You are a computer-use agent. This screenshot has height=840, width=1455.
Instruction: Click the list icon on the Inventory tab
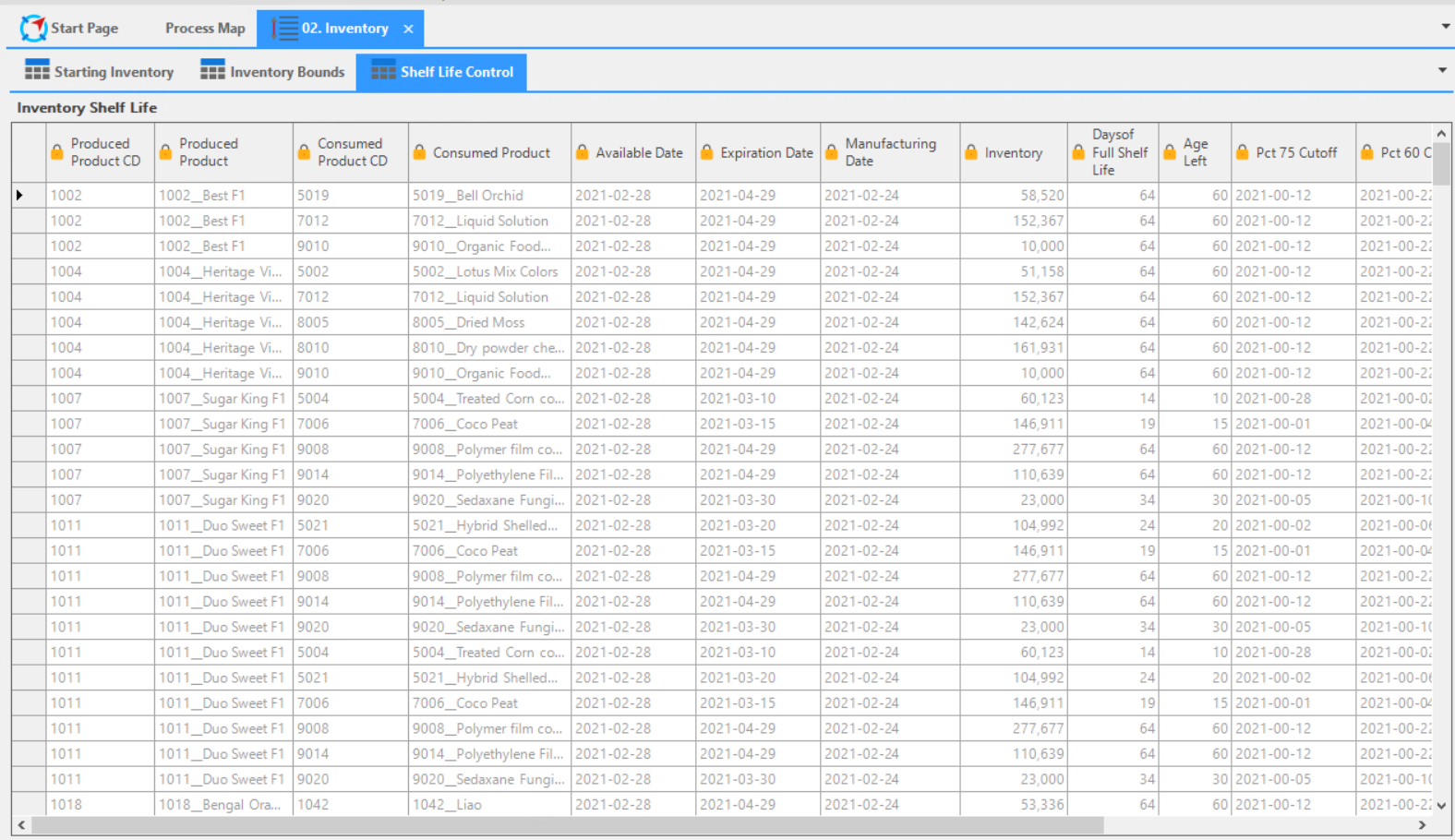click(x=284, y=28)
